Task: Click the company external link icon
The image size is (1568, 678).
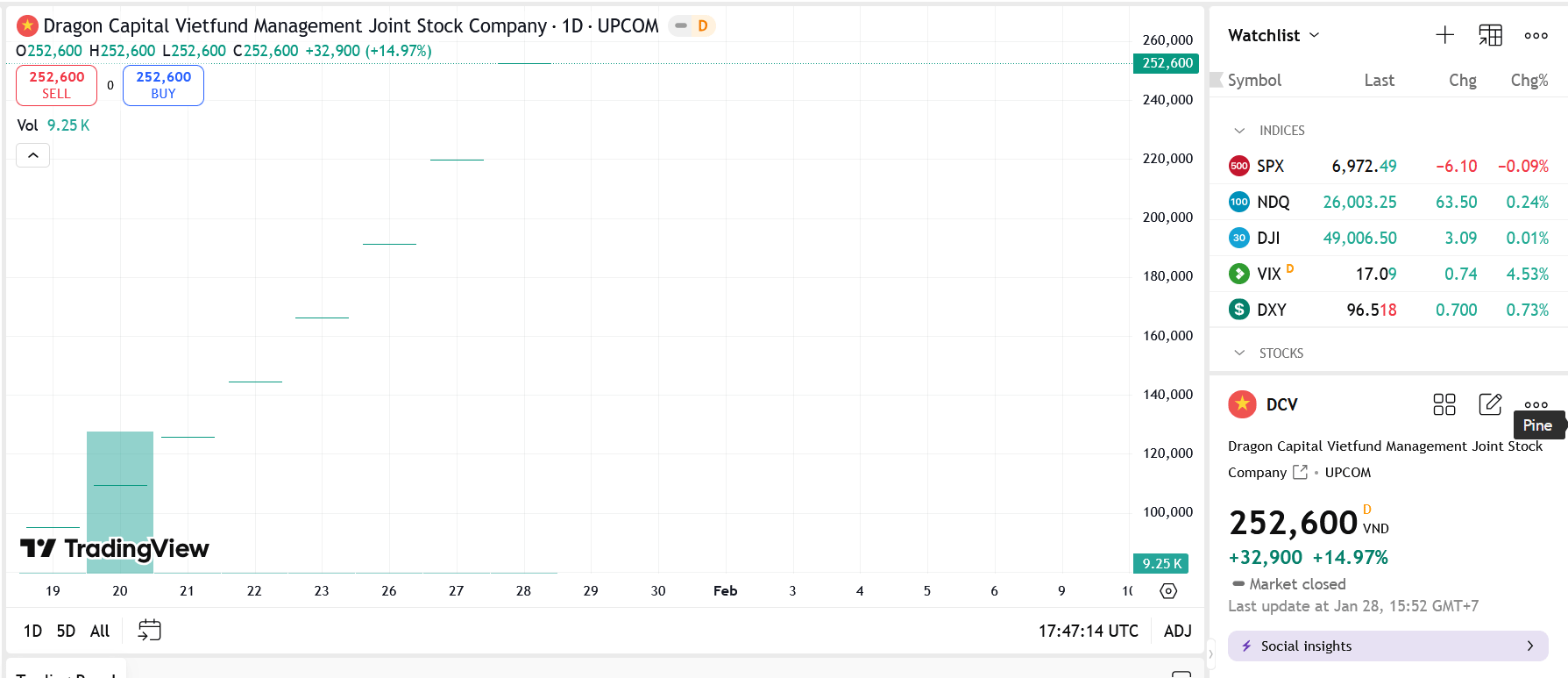Action: 1300,473
